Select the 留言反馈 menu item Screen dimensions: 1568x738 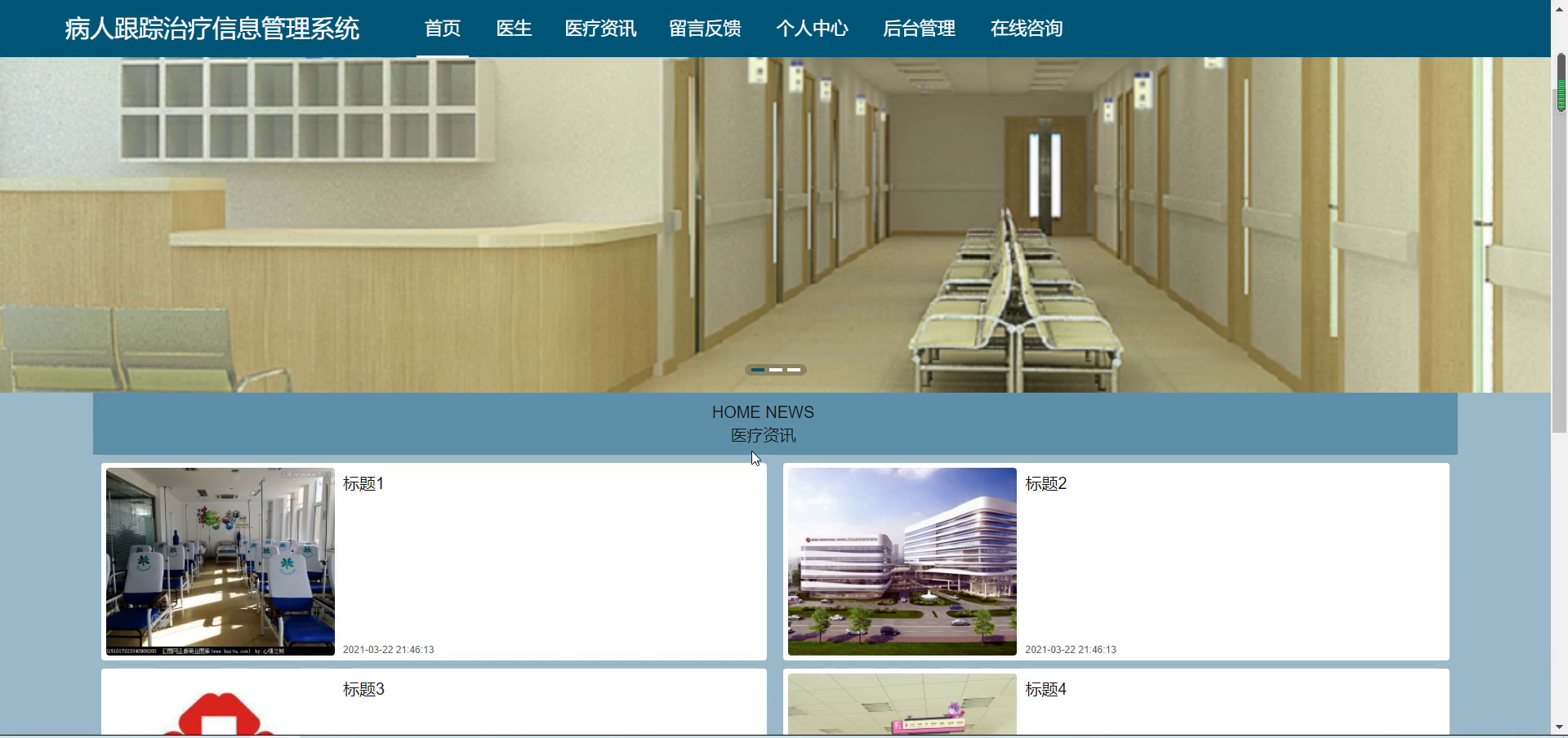[x=705, y=29]
